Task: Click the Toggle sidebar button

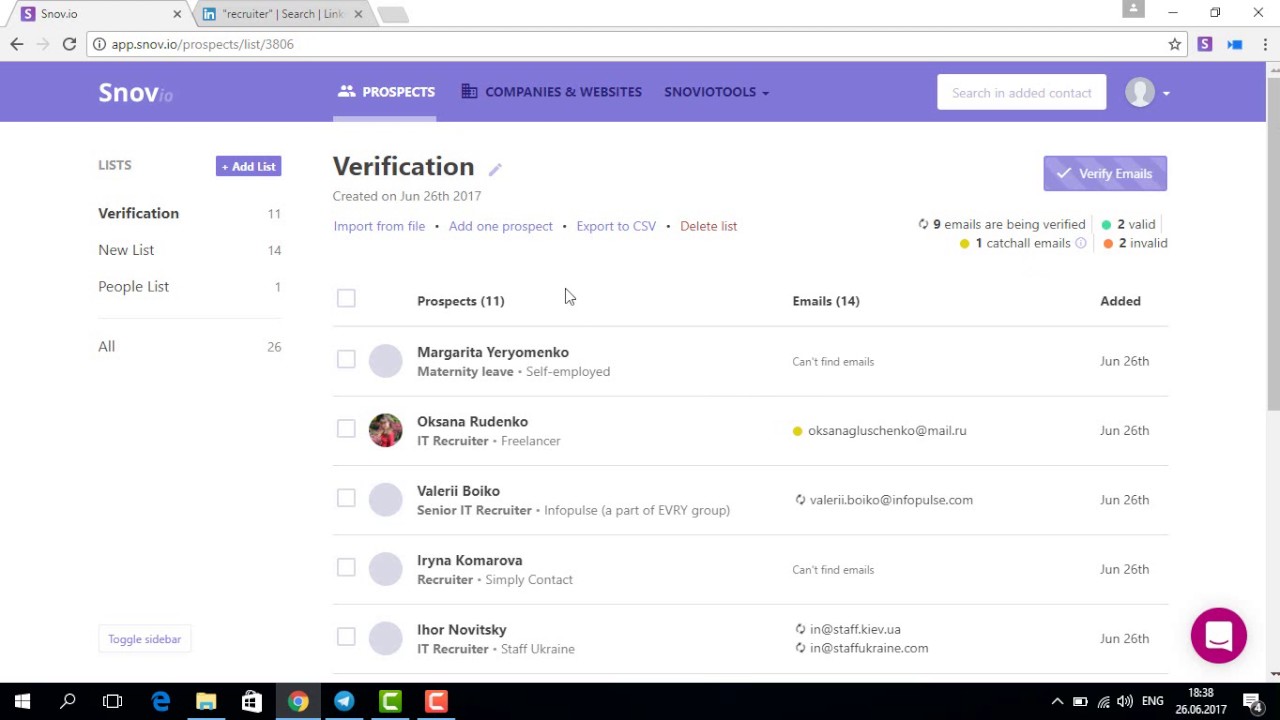Action: pos(144,639)
